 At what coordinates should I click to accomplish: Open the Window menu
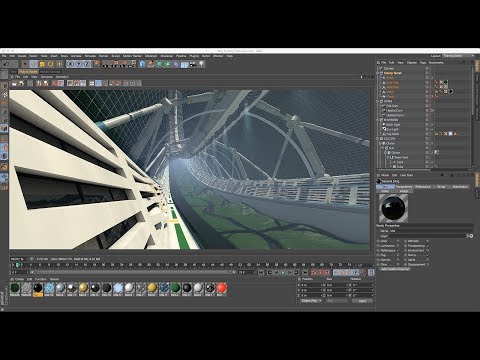point(218,56)
